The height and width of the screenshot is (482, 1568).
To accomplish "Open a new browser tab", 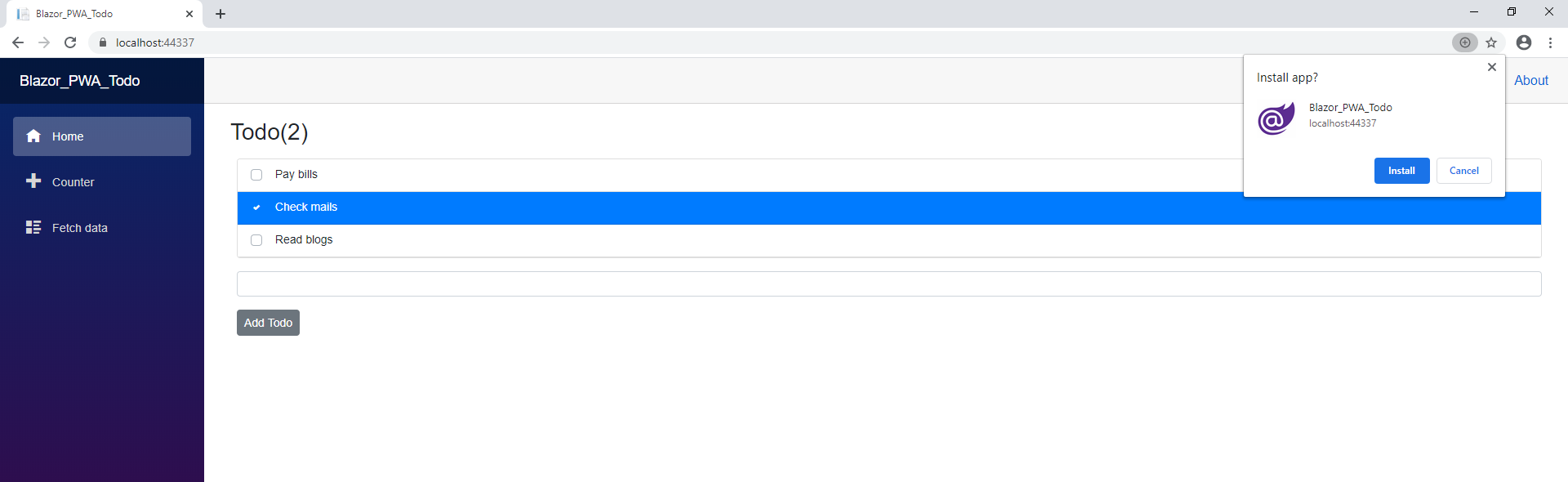I will (220, 14).
